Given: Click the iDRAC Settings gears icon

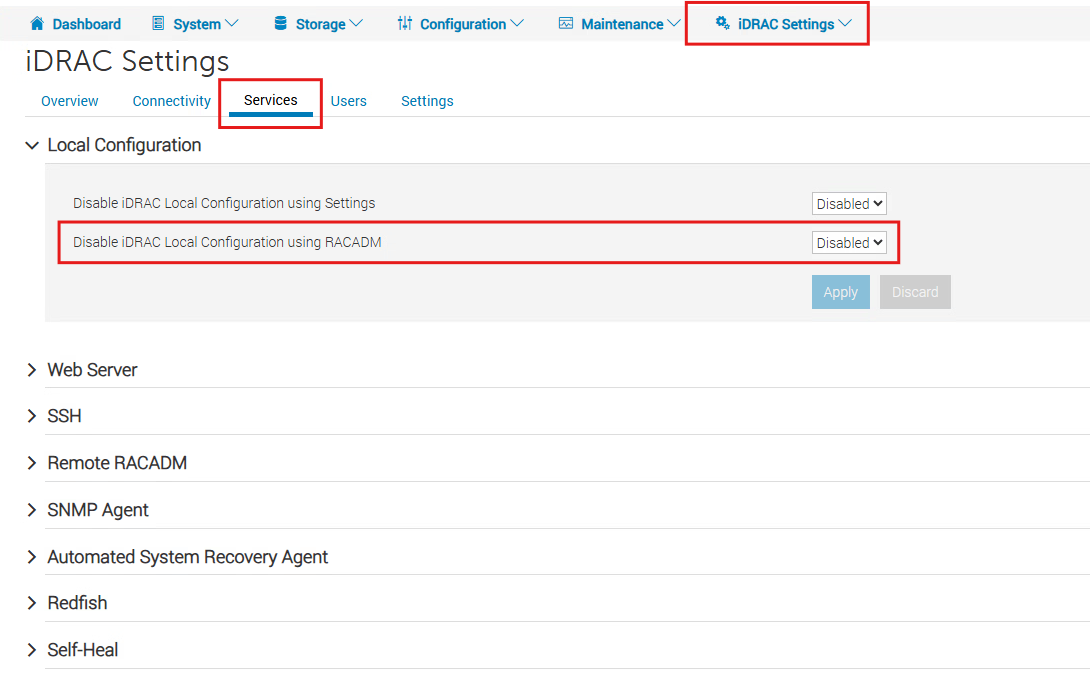Looking at the screenshot, I should [x=722, y=23].
